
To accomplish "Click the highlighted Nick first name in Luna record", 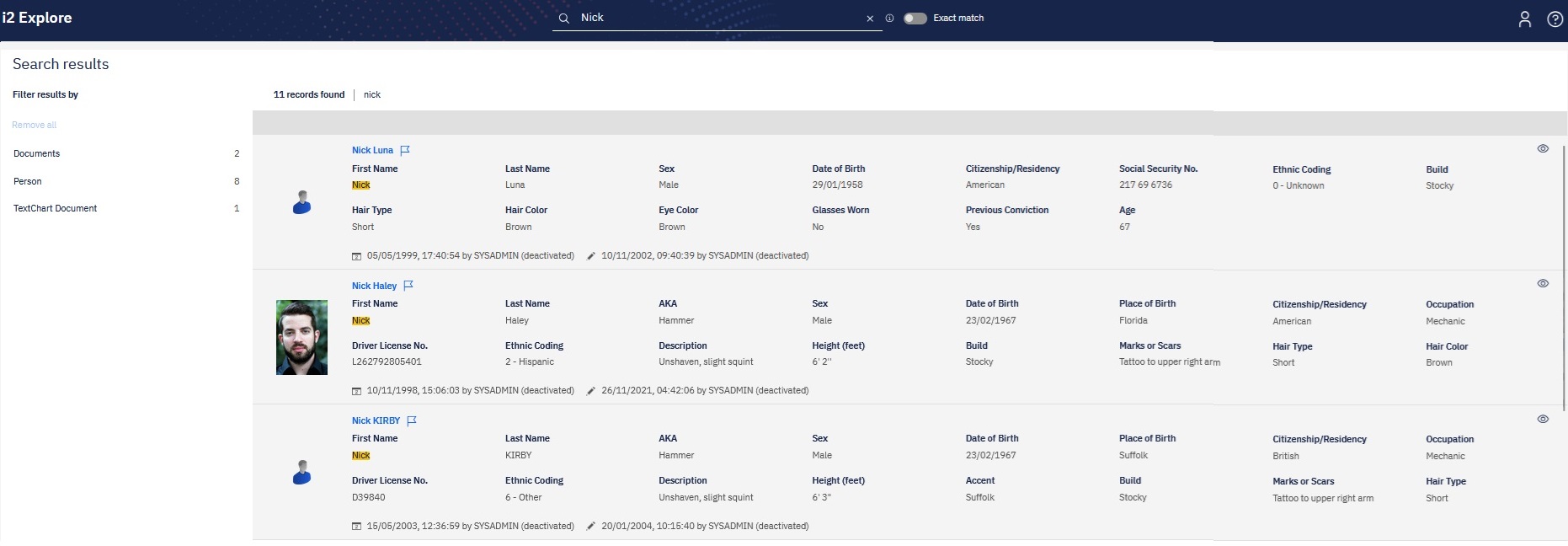I will click(x=361, y=185).
